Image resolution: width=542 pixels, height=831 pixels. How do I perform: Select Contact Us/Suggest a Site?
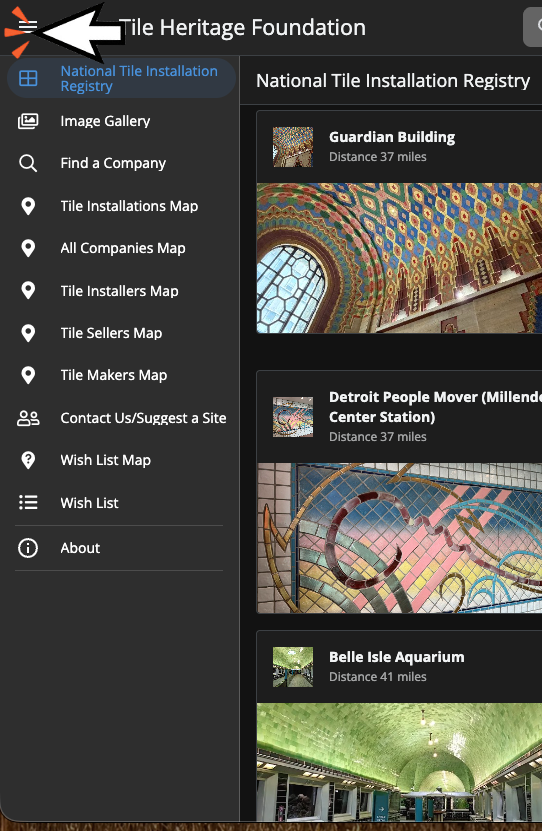[x=121, y=418]
